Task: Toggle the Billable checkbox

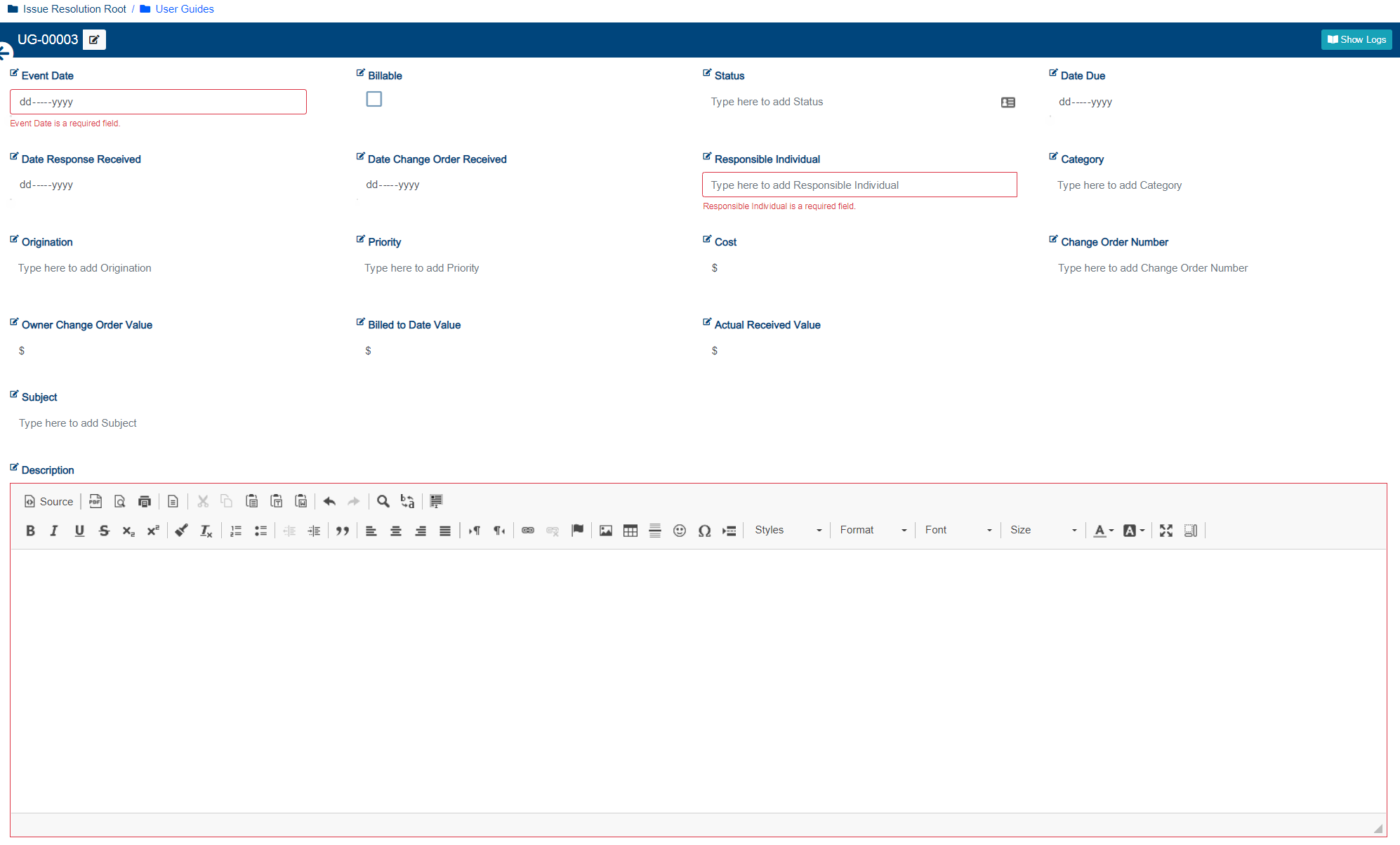Action: pos(374,100)
